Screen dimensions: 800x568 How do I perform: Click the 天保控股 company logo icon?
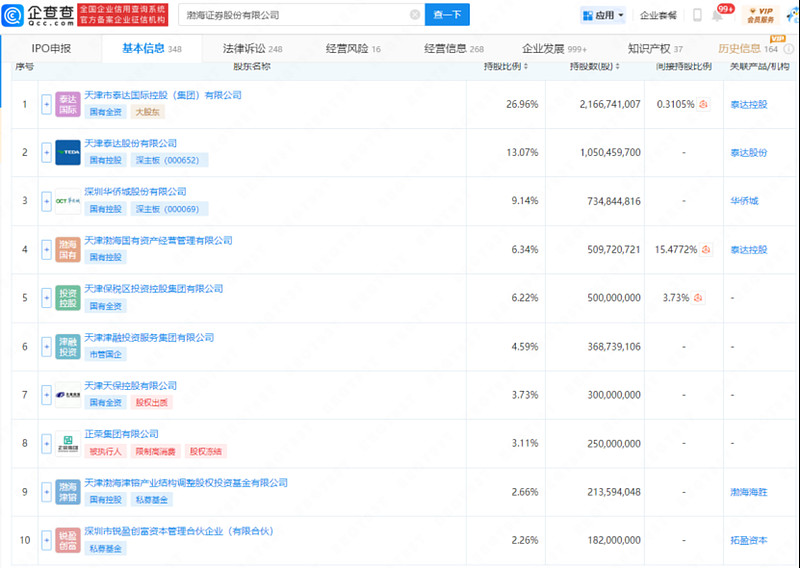pyautogui.click(x=68, y=395)
